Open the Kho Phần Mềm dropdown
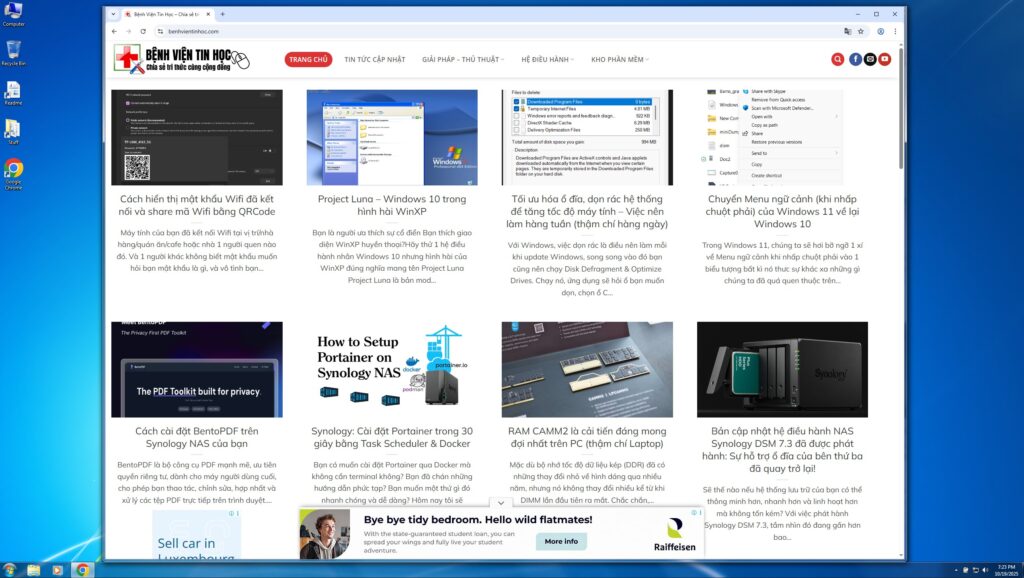 (x=620, y=59)
